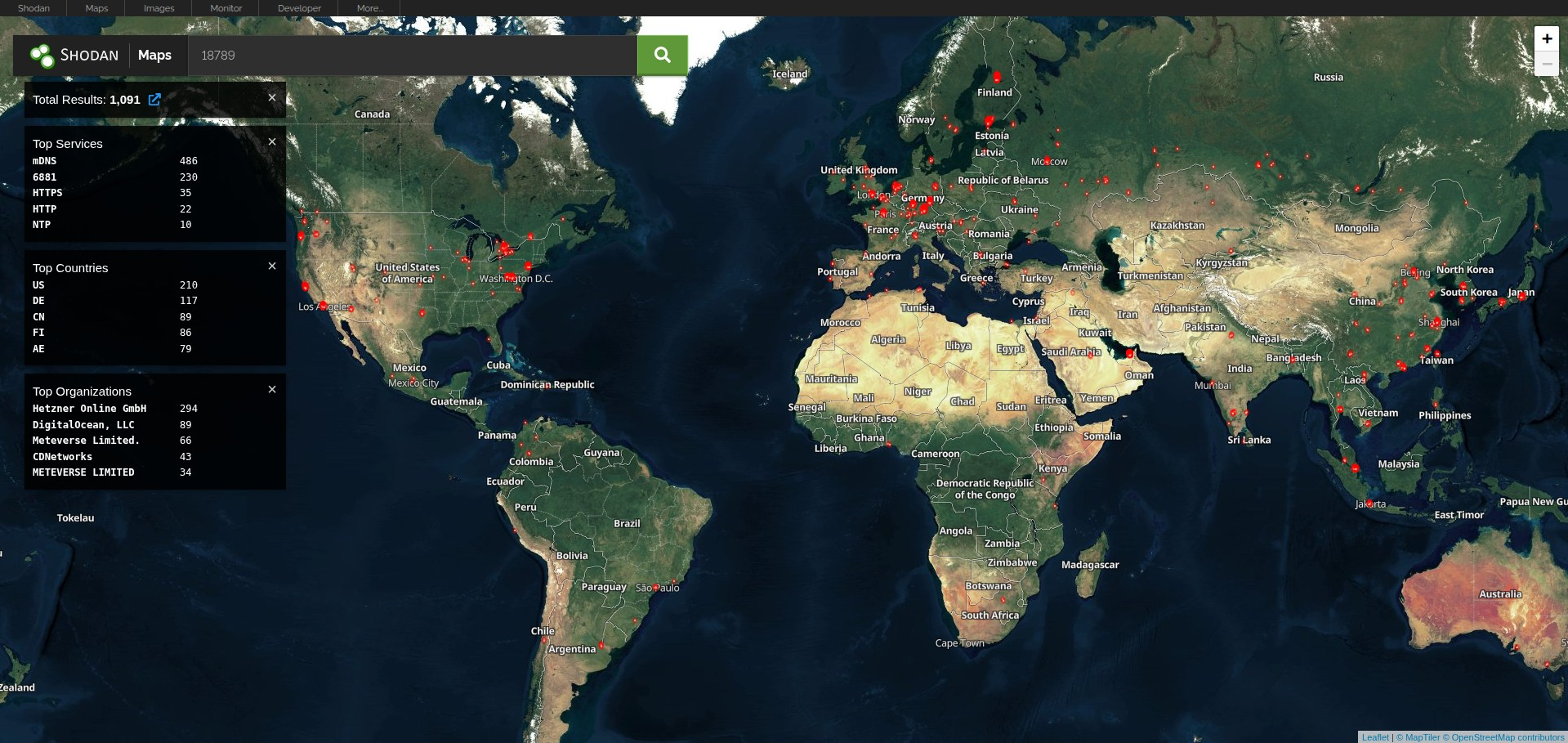Zoom out using the minus map control

1546,64
